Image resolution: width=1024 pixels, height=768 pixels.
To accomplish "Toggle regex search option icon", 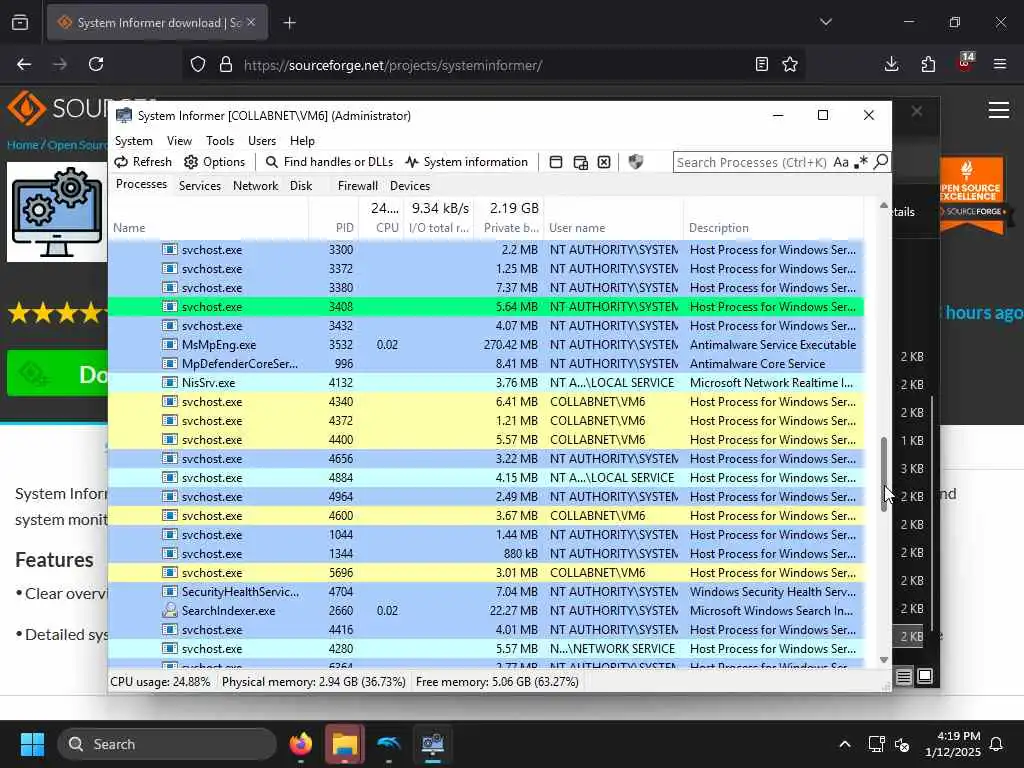I will pos(861,161).
